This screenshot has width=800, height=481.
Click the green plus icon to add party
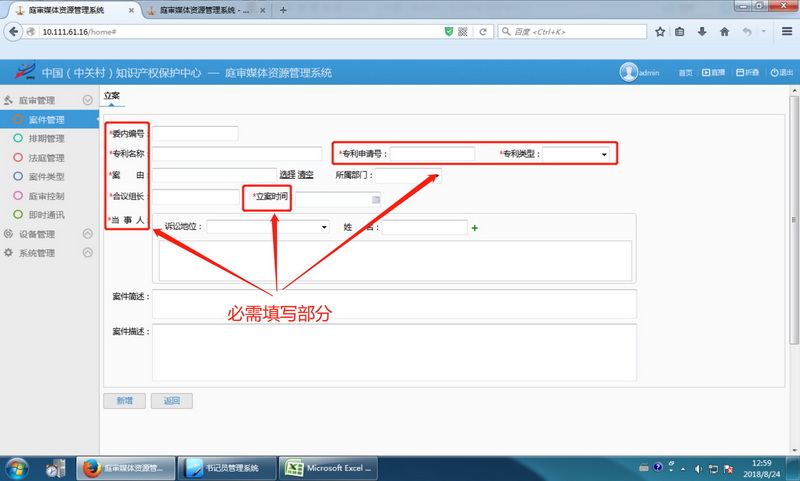(474, 228)
